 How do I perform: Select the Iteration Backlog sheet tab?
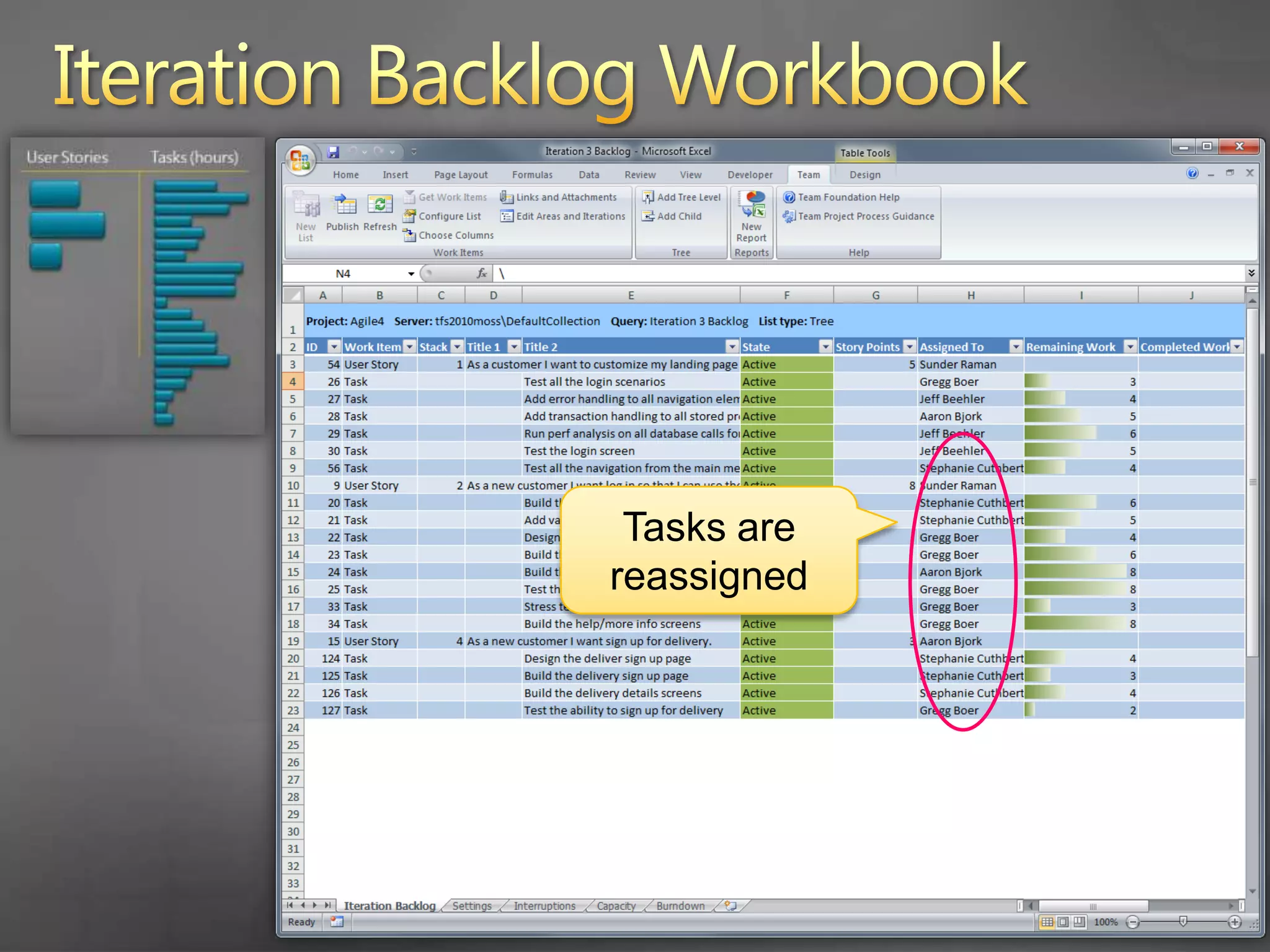tap(389, 906)
